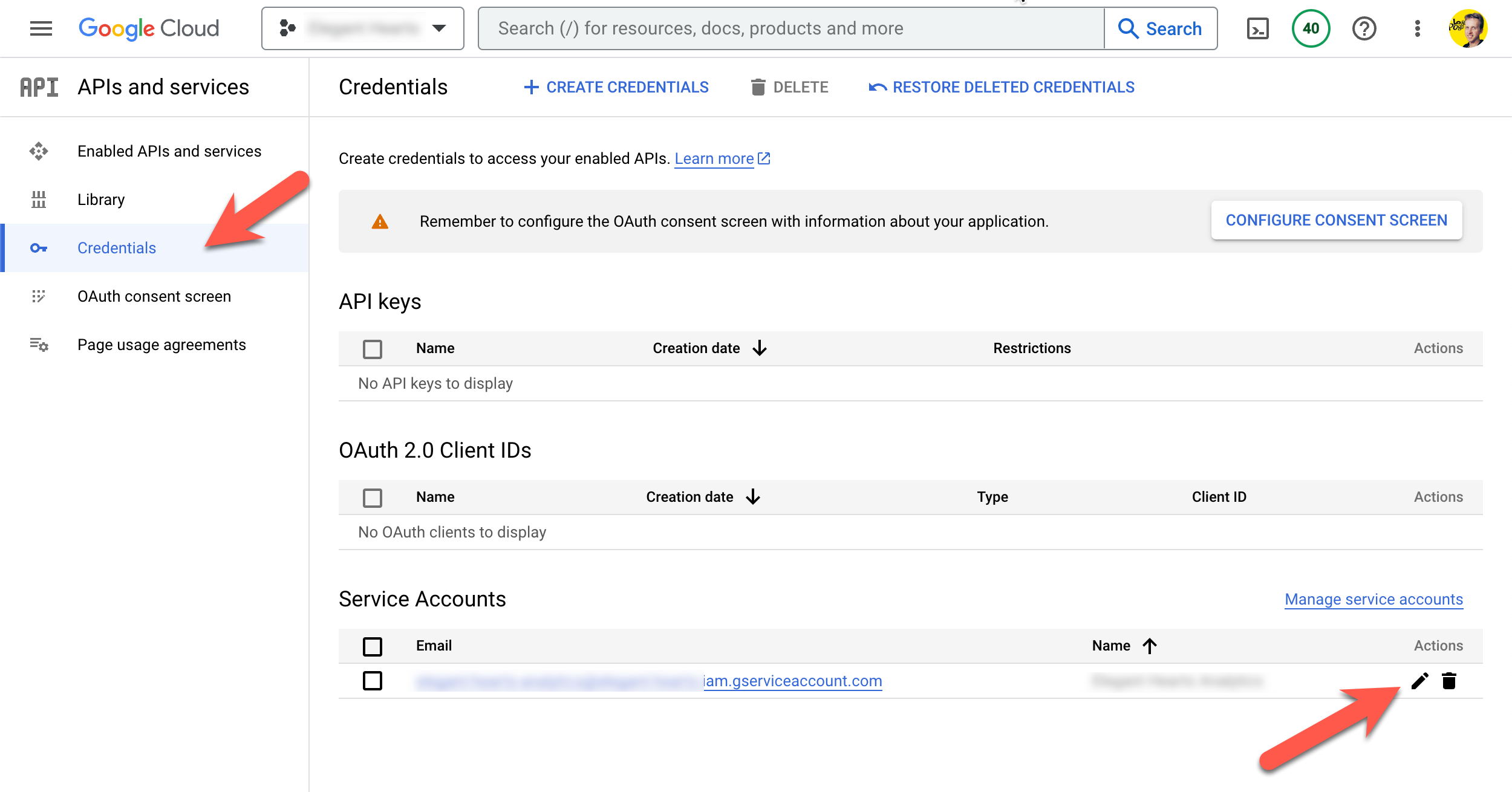This screenshot has height=792, width=1512.
Task: Select Credentials in the sidebar
Action: point(154,248)
